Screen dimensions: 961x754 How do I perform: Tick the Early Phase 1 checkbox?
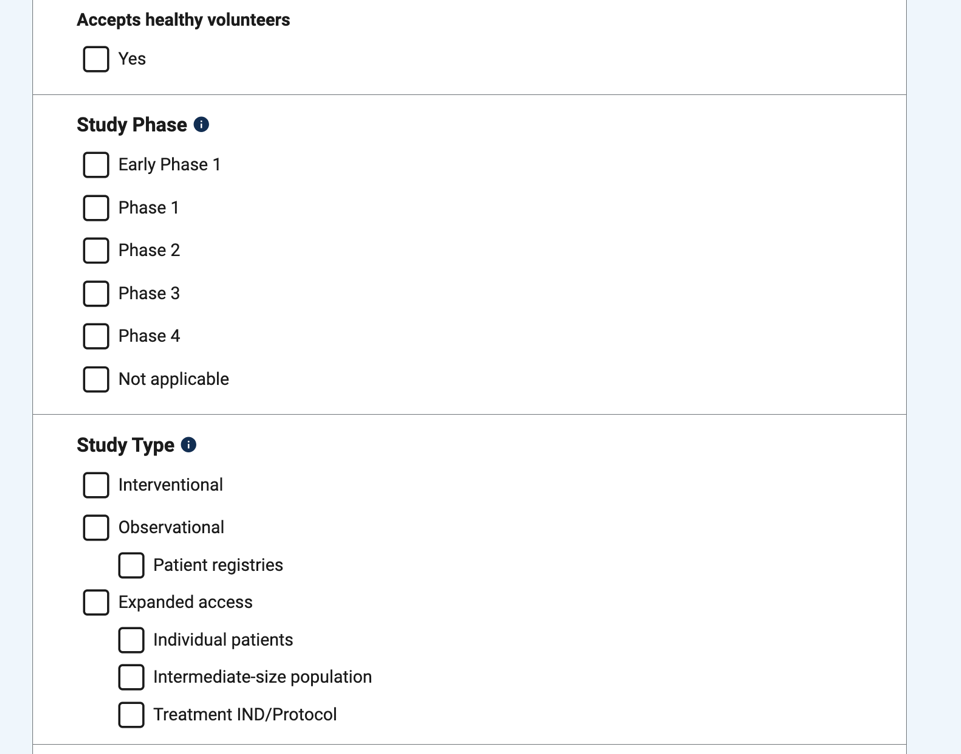click(x=96, y=164)
